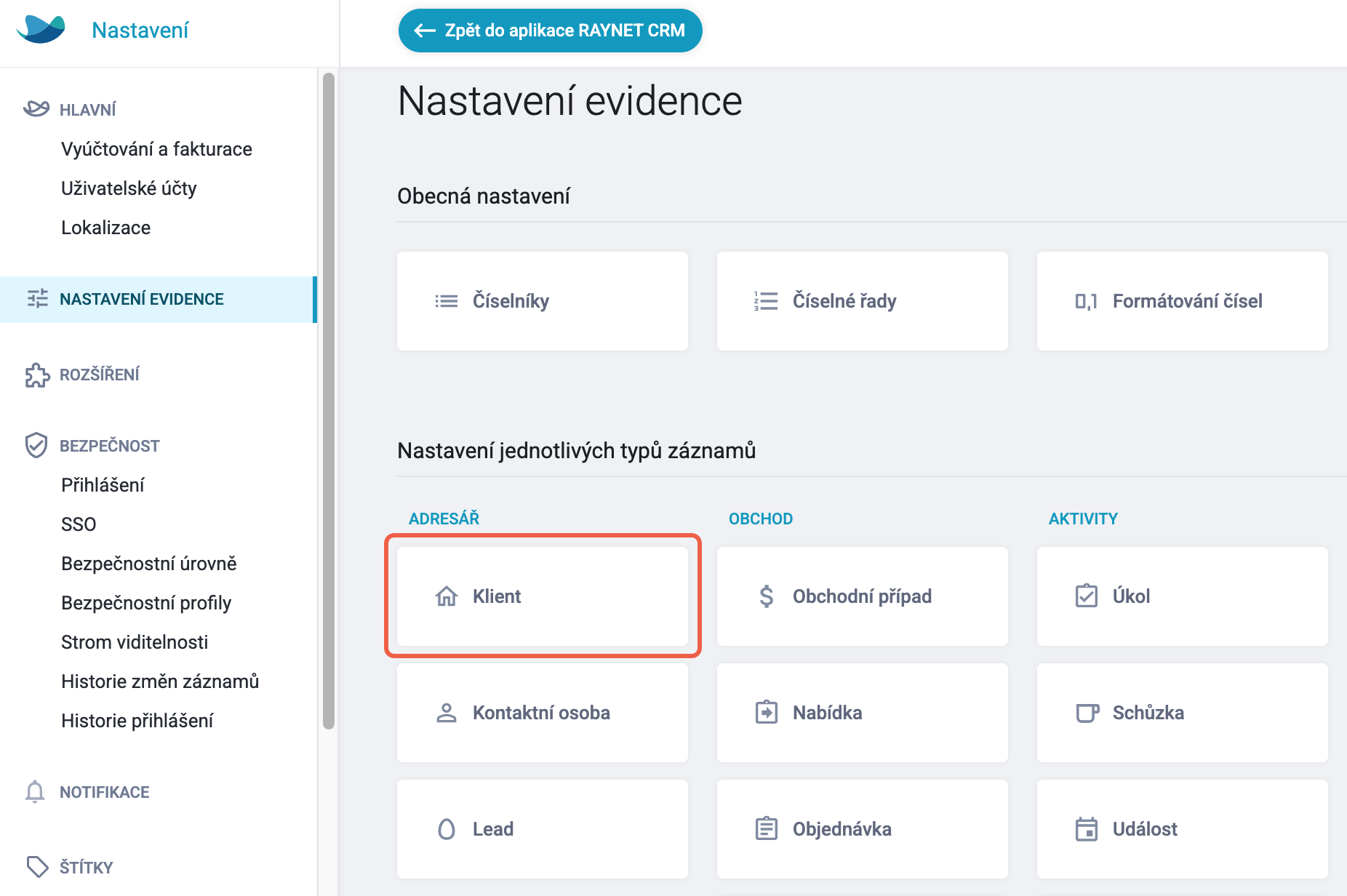Open the Lead settings card
The image size is (1347, 896).
543,829
